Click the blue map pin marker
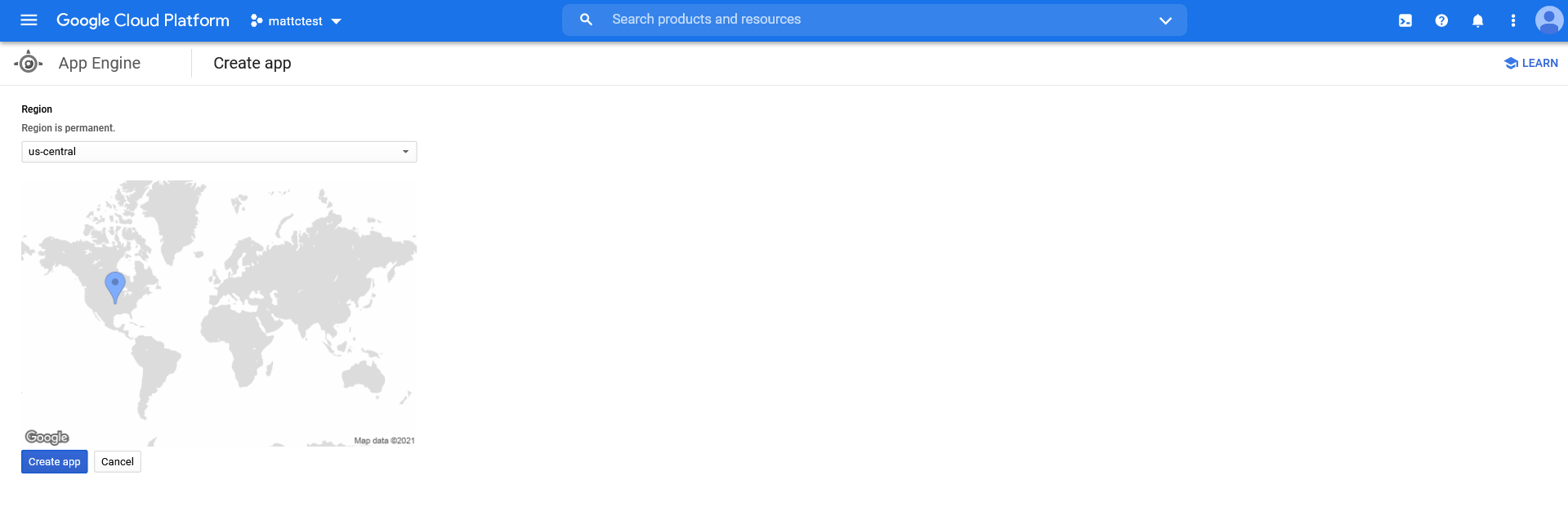1568x520 pixels. (x=115, y=286)
